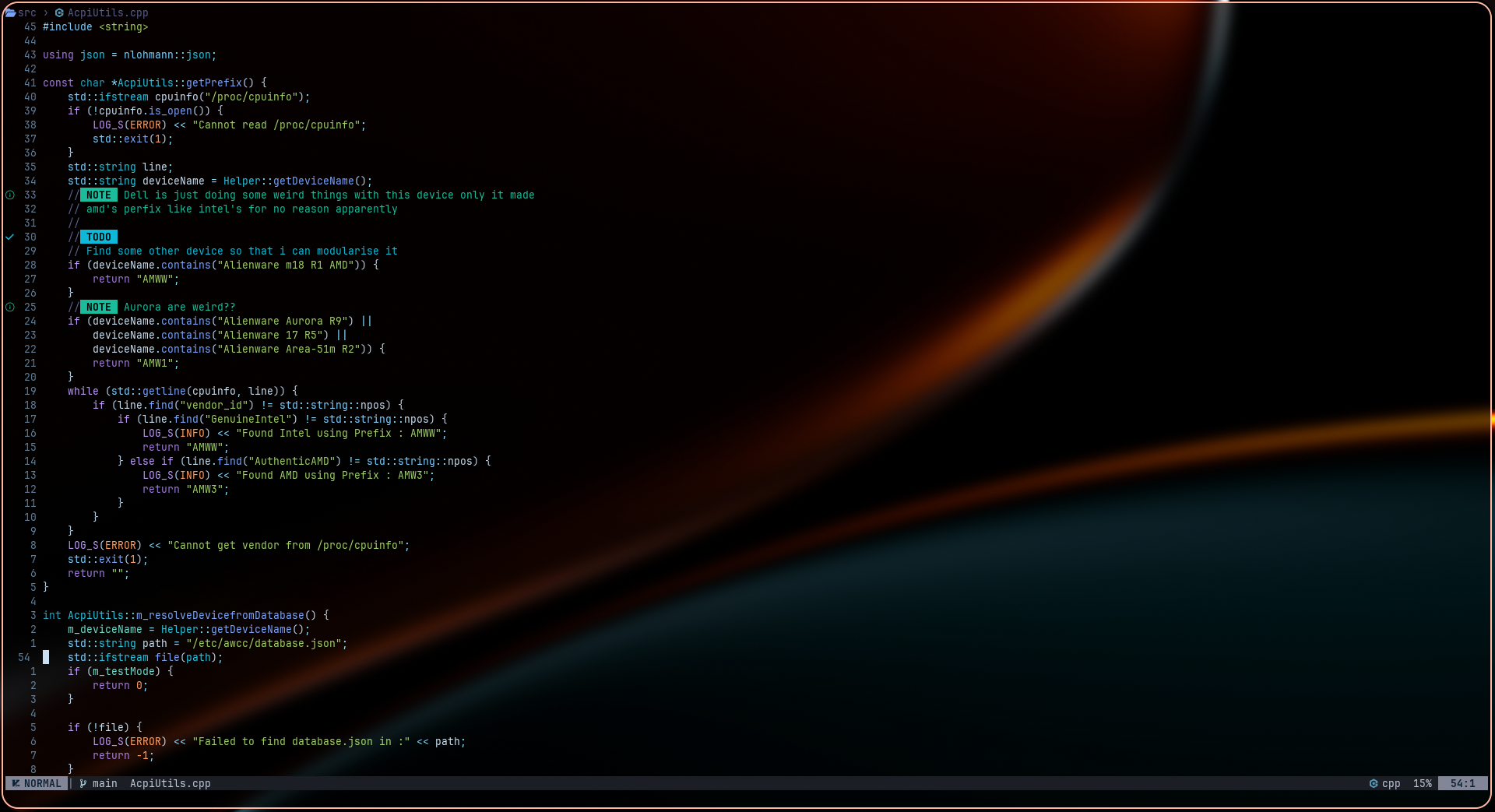Click the 54:1 cursor position indicator
This screenshot has height=812, width=1495.
click(x=1463, y=784)
